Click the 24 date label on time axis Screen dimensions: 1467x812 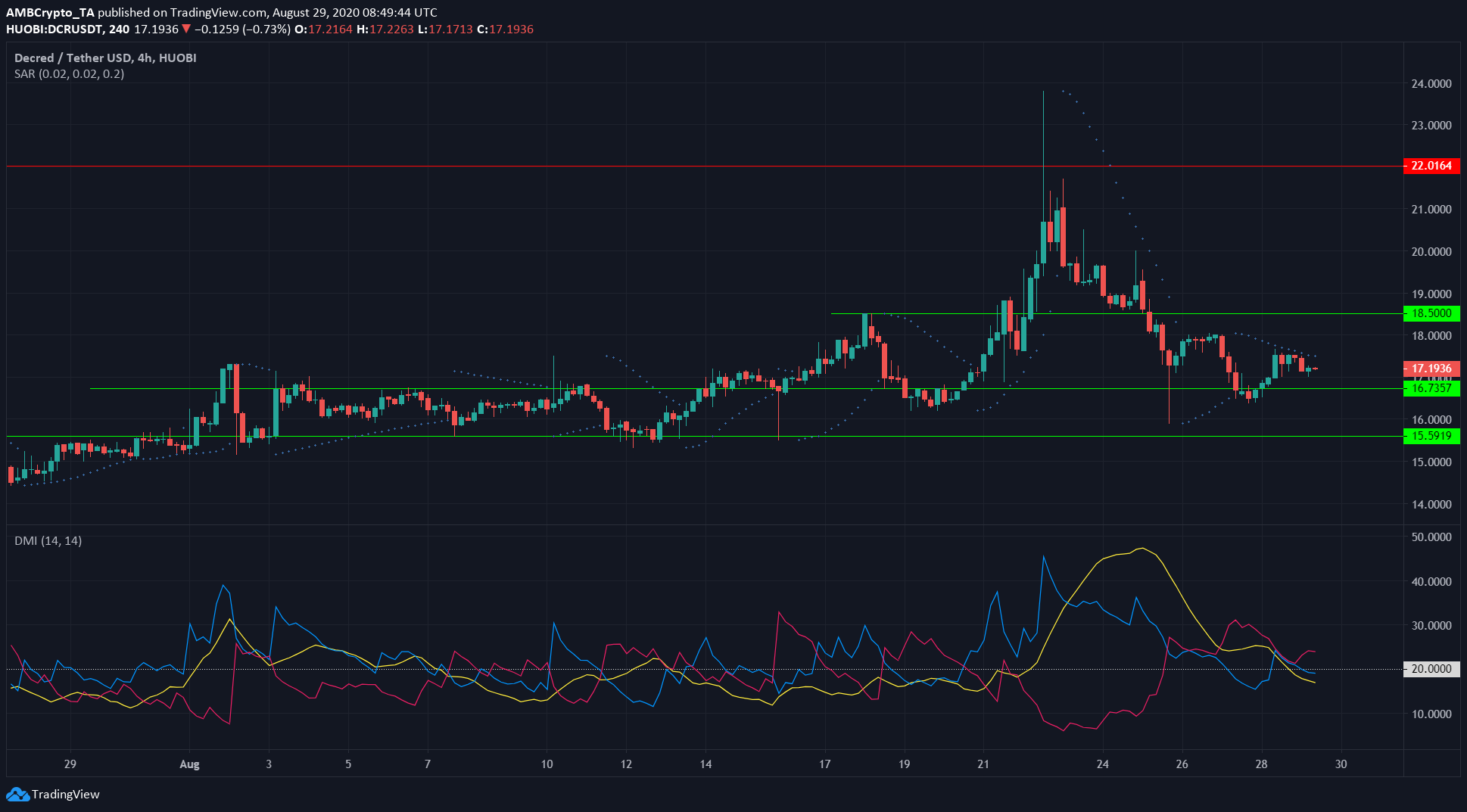pos(1102,764)
